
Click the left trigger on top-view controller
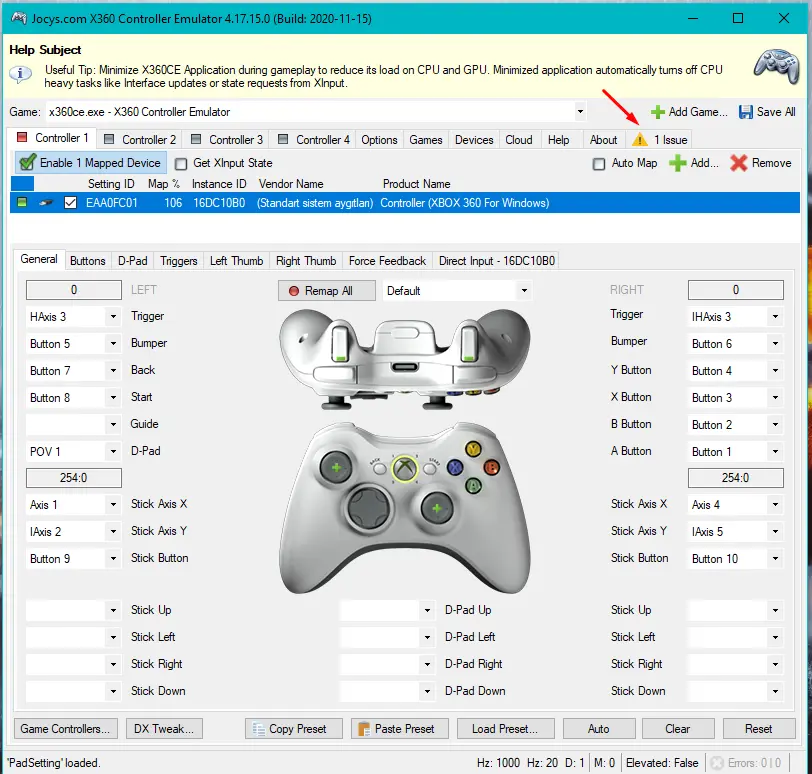[340, 342]
